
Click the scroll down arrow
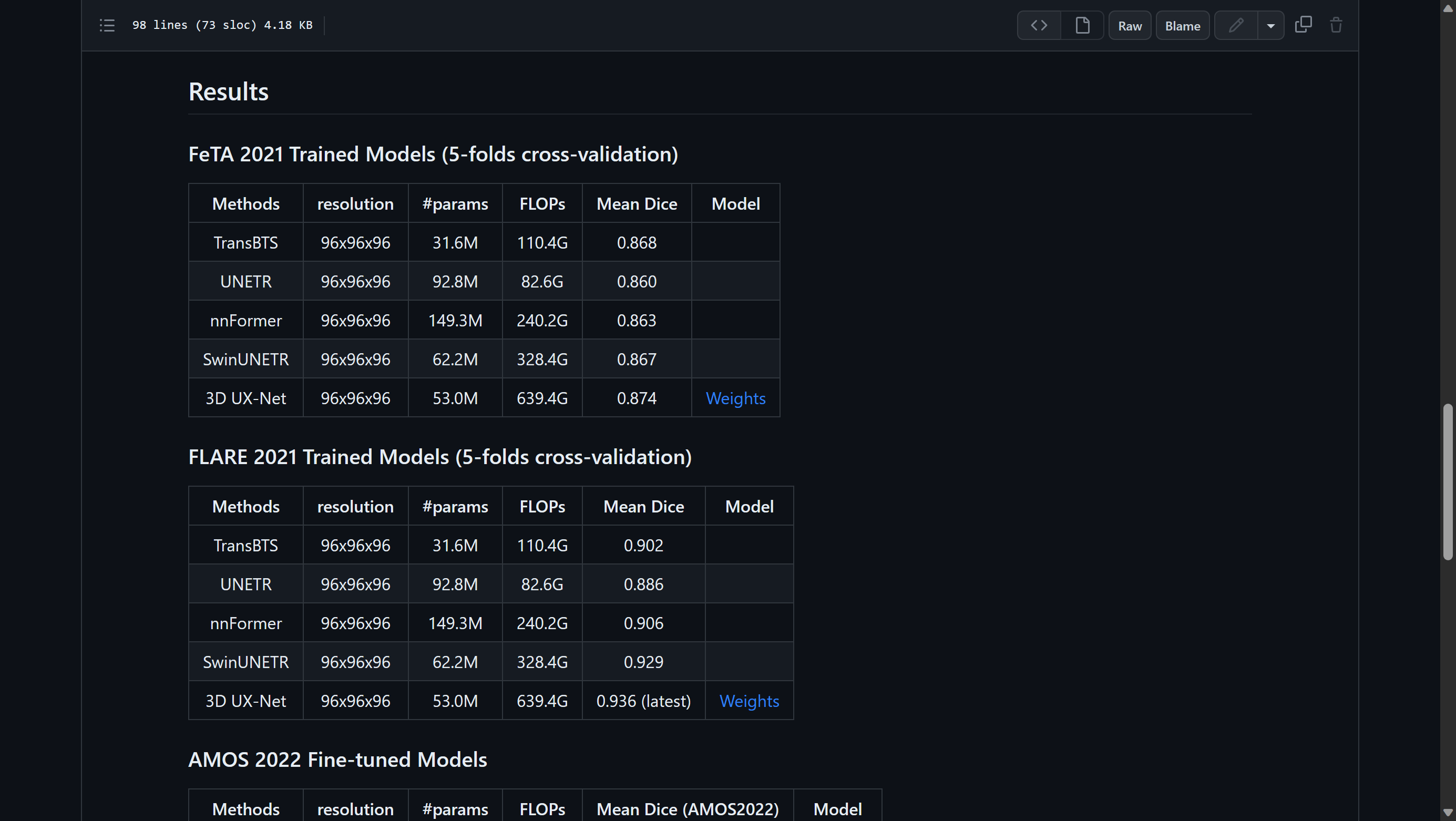click(x=1448, y=813)
